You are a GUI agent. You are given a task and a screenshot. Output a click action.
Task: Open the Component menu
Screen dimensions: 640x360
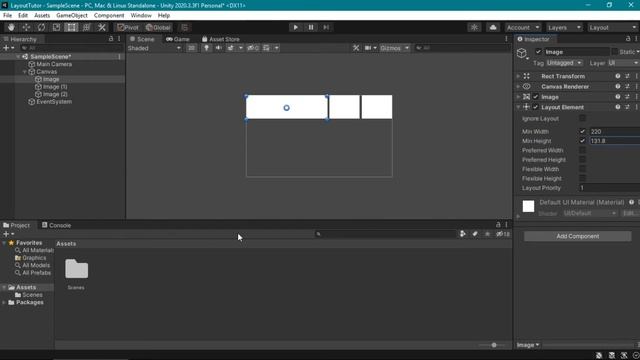[109, 16]
